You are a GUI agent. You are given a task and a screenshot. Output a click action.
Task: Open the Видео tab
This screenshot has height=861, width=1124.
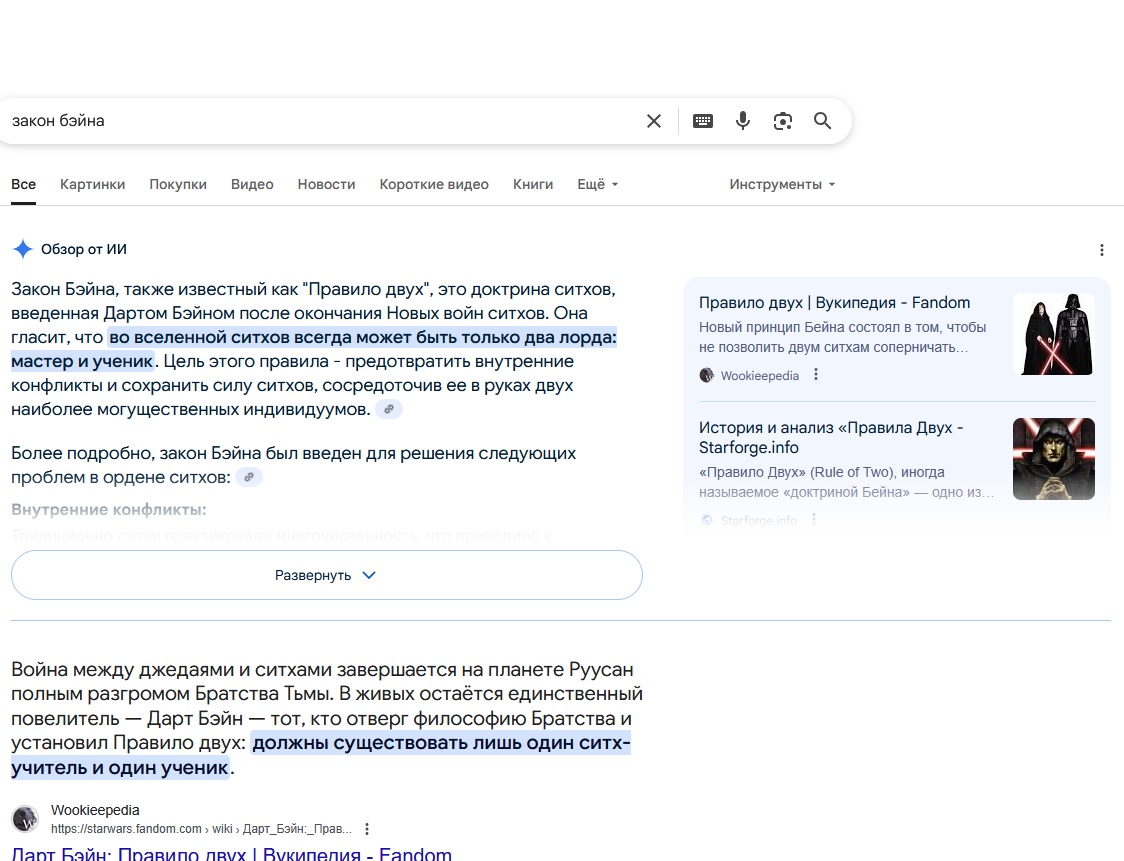click(252, 184)
